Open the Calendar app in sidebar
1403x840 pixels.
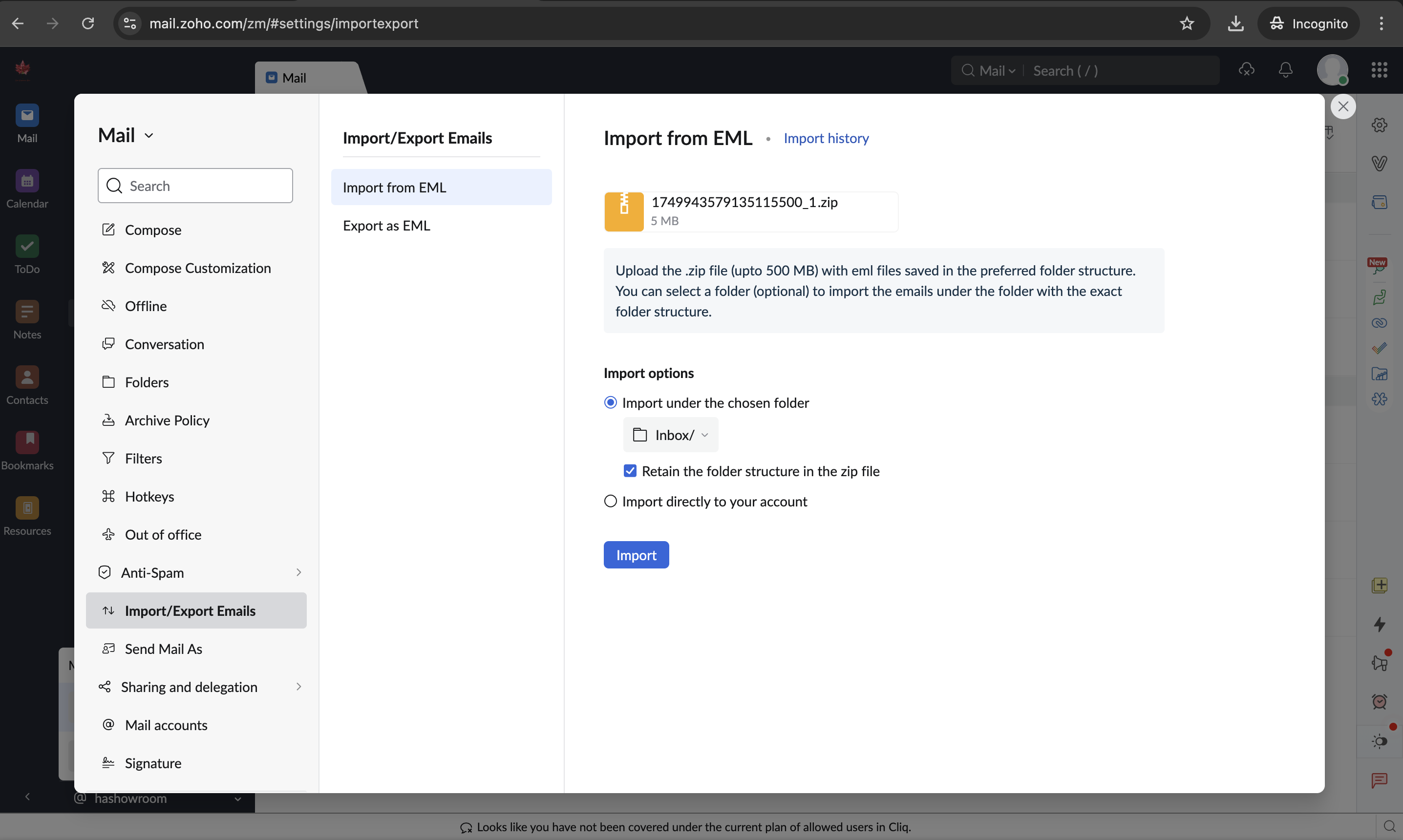[x=27, y=181]
